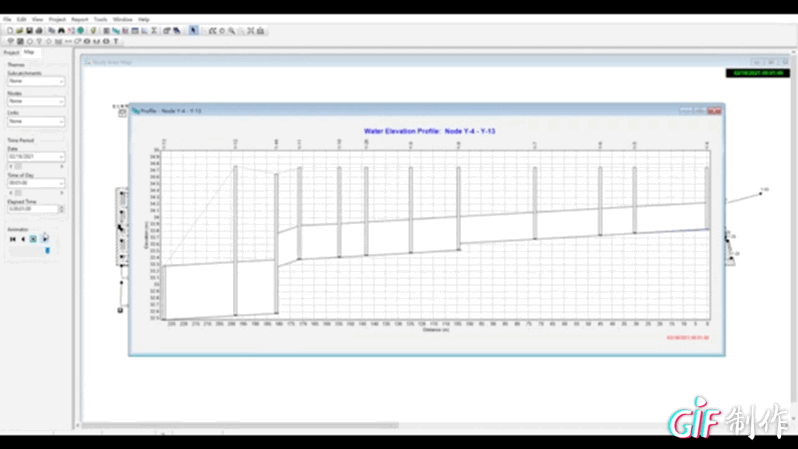Click the Date scrollbar right arrow

click(x=62, y=166)
